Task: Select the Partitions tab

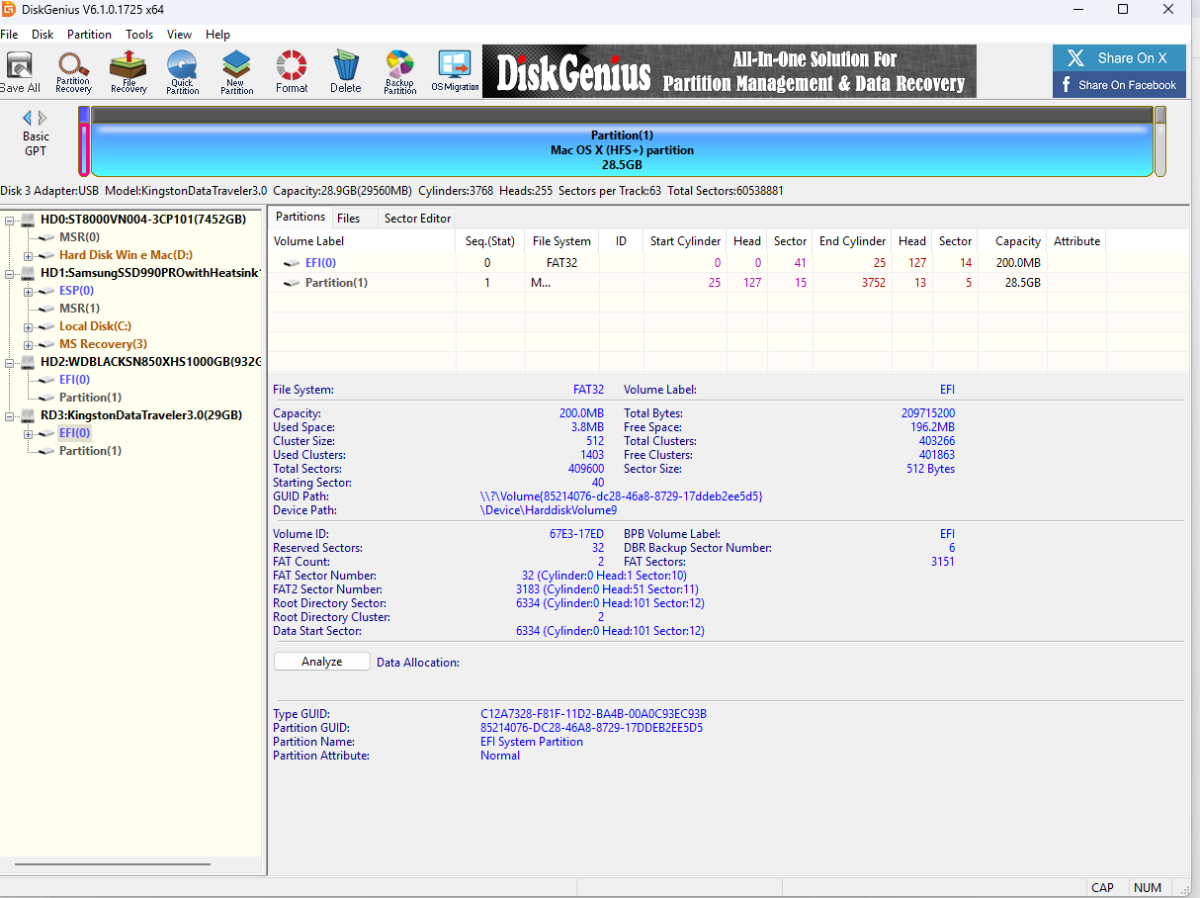Action: pos(301,217)
